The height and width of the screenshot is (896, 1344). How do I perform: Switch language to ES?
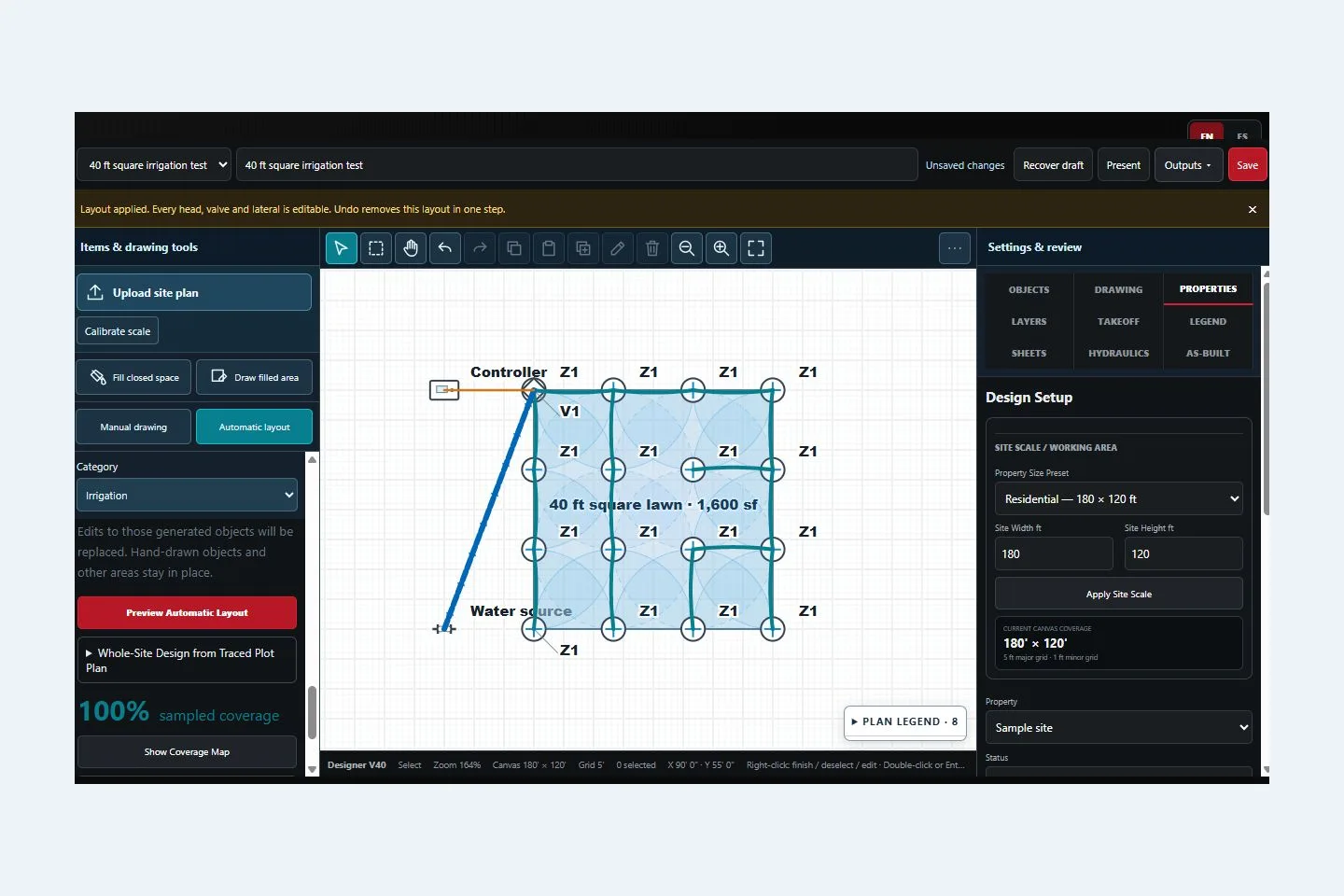pos(1242,135)
